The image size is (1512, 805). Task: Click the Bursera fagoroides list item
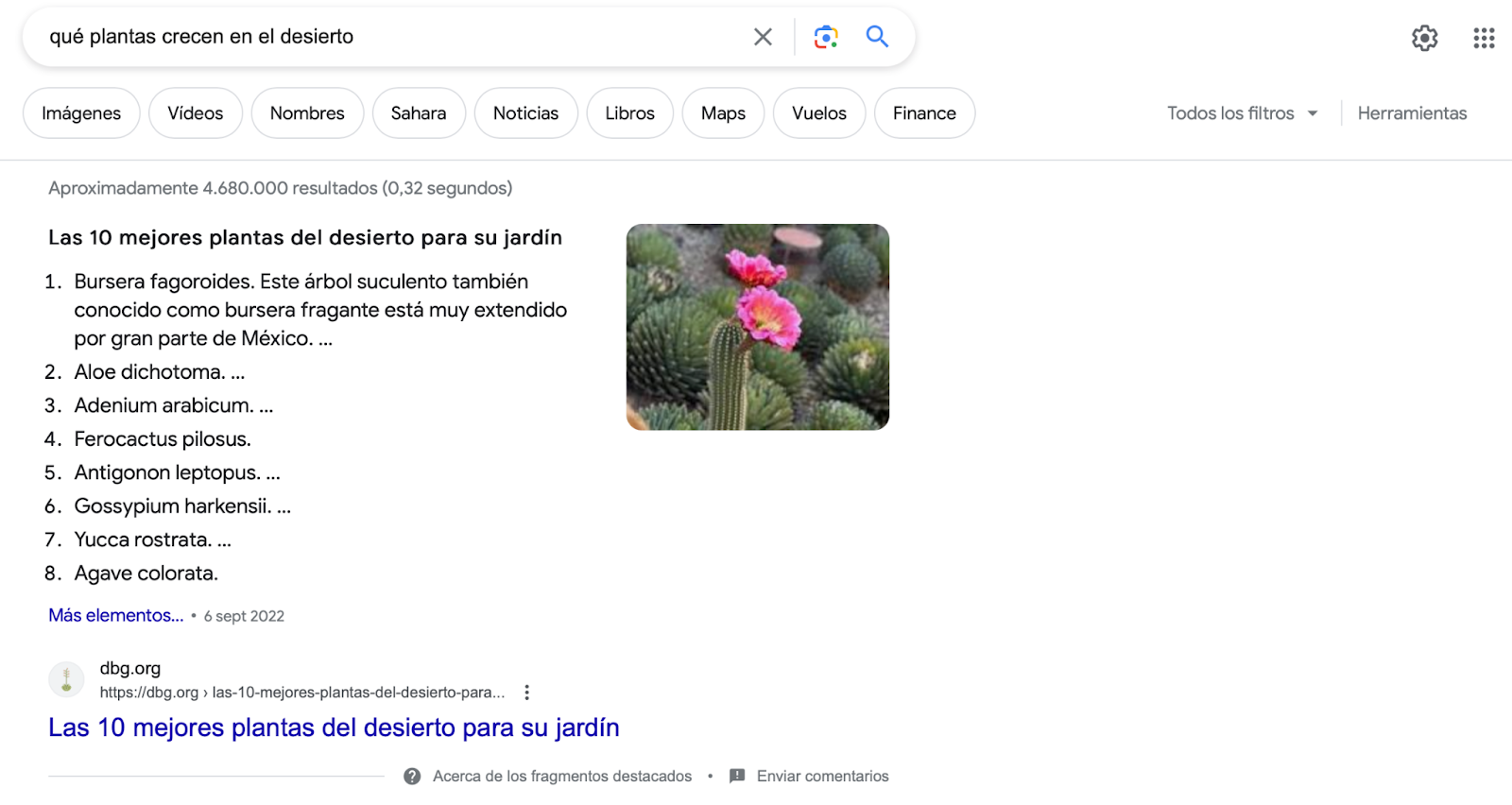pyautogui.click(x=320, y=310)
